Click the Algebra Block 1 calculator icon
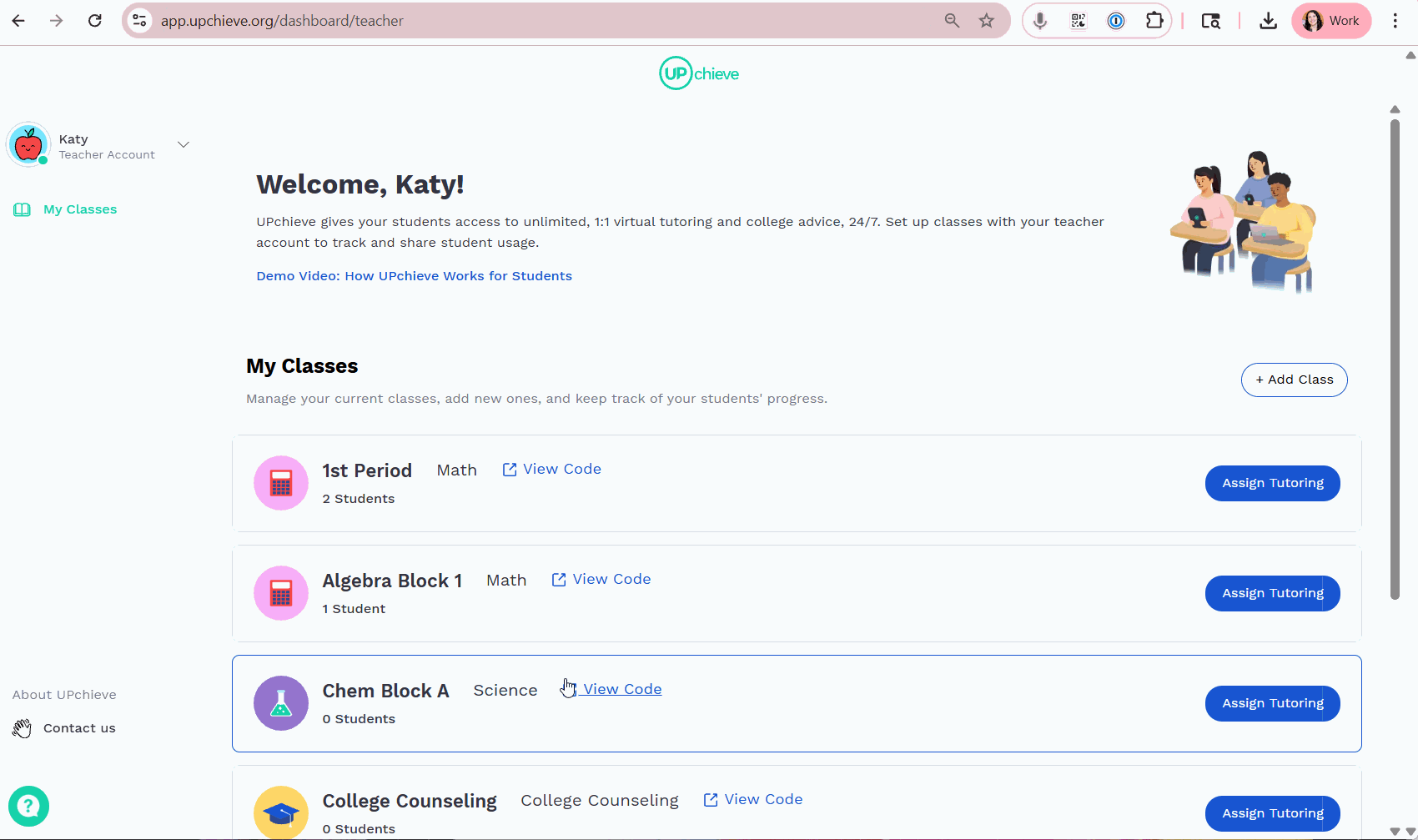This screenshot has height=840, width=1418. tap(281, 593)
